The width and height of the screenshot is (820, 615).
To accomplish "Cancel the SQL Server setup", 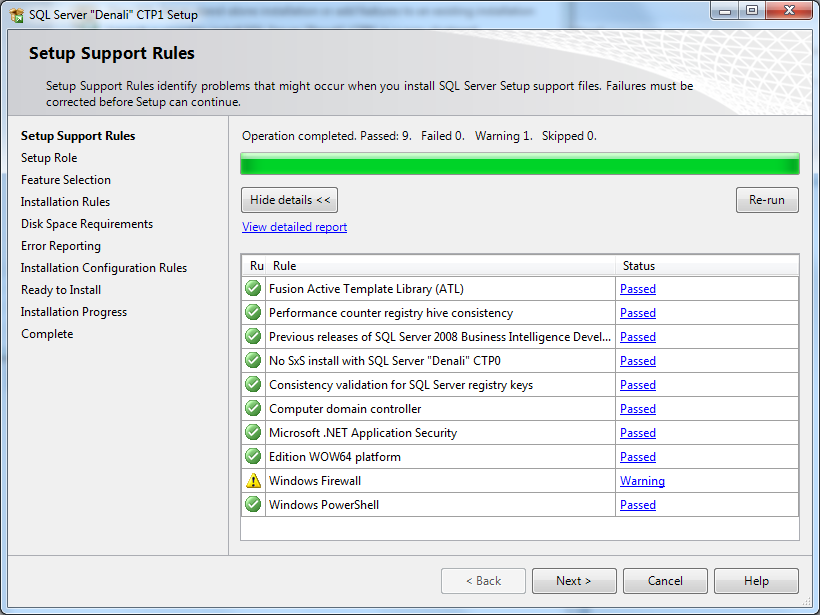I will [665, 581].
